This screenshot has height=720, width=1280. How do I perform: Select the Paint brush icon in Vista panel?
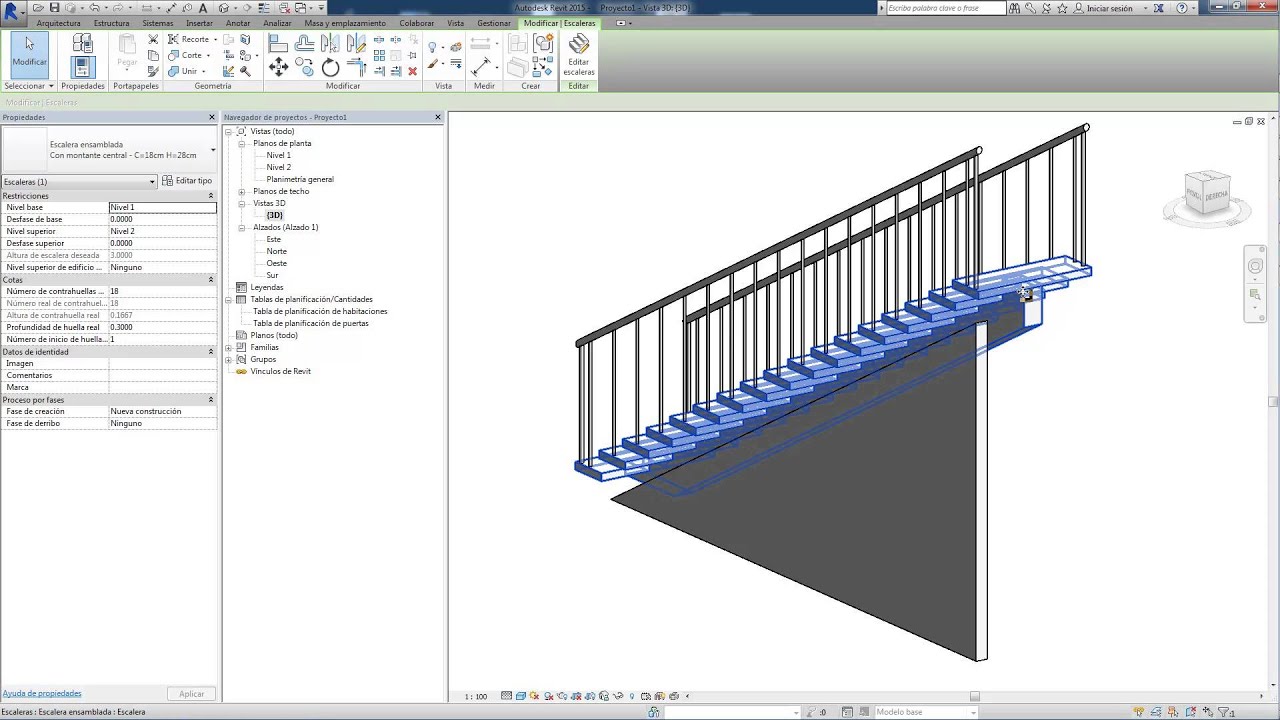click(432, 64)
